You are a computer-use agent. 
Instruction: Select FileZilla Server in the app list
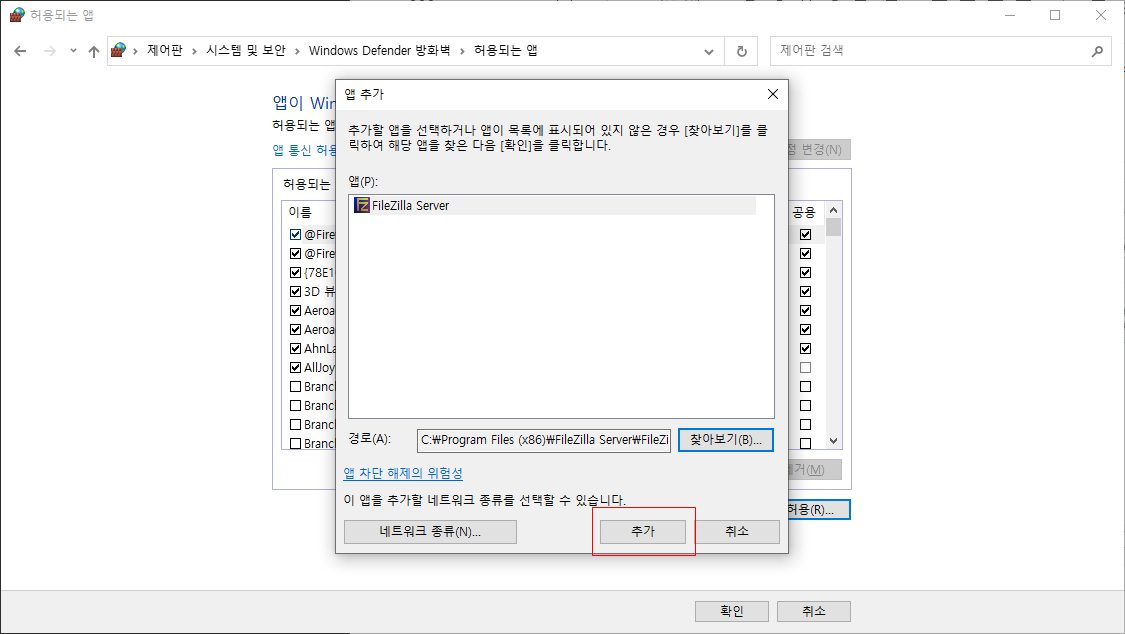[554, 206]
